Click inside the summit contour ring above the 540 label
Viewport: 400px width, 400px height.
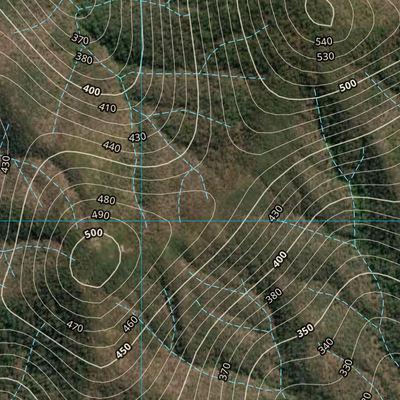click(320, 13)
